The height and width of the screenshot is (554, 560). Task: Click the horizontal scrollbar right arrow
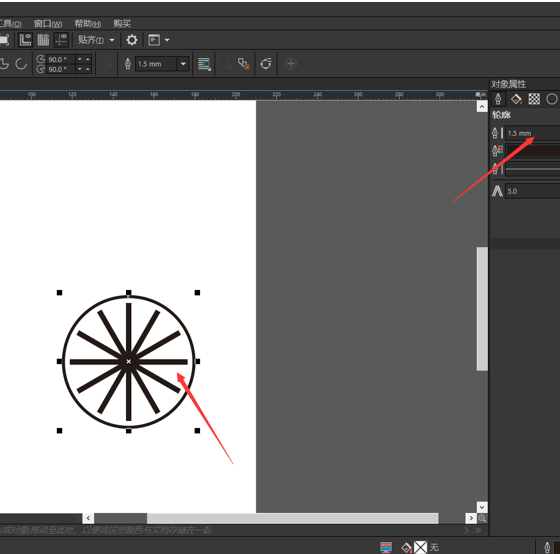471,518
